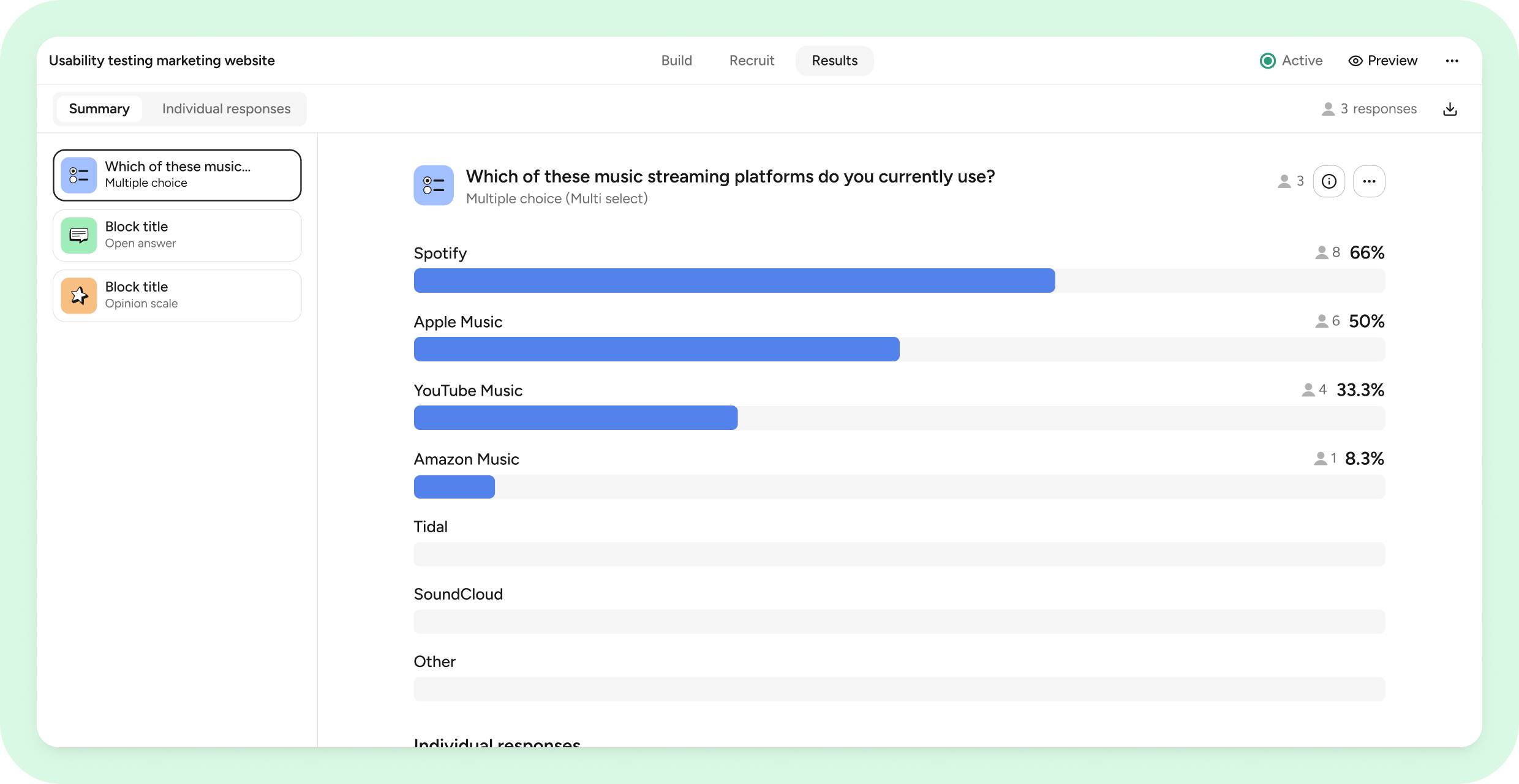Image resolution: width=1519 pixels, height=784 pixels.
Task: Open the Build tab
Action: click(x=677, y=60)
